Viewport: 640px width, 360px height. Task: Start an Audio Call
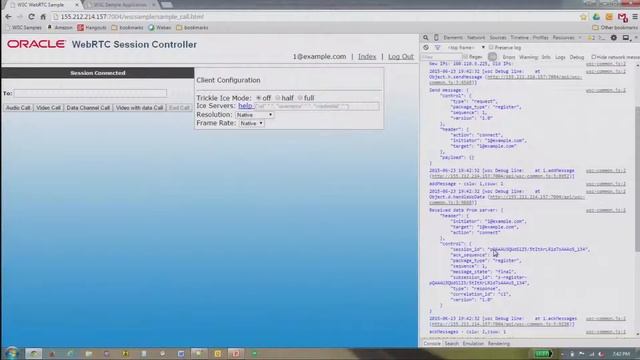coord(18,108)
